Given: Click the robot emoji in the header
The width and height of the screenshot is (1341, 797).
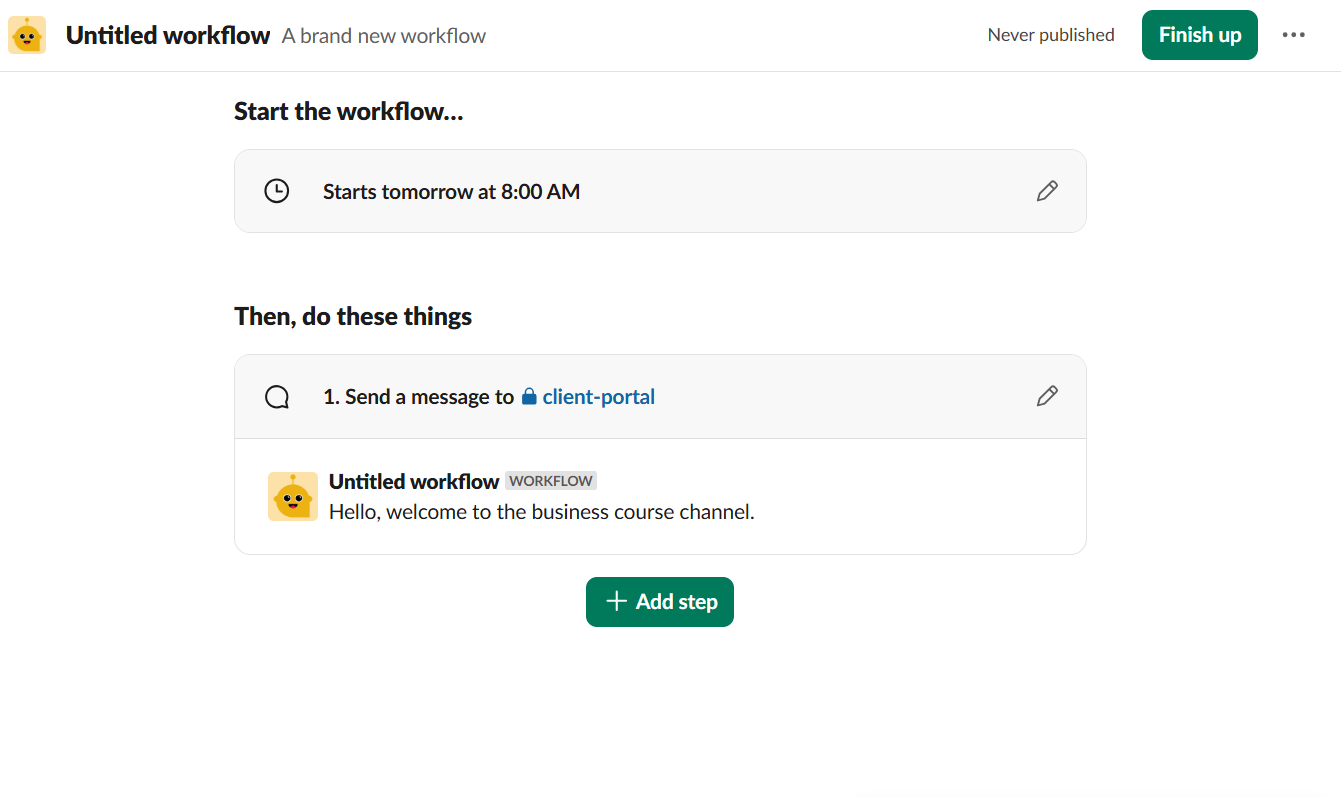Looking at the screenshot, I should tap(26, 34).
